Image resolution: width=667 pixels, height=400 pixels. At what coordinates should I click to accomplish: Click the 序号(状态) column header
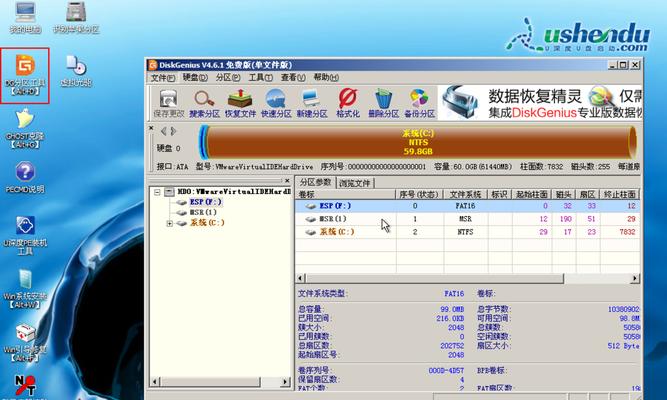point(419,194)
